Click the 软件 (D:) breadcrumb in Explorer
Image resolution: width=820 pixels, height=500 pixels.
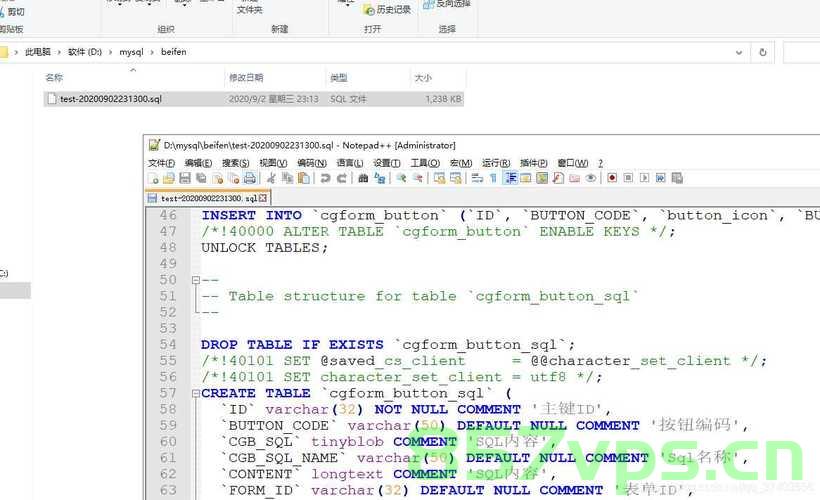click(x=85, y=52)
